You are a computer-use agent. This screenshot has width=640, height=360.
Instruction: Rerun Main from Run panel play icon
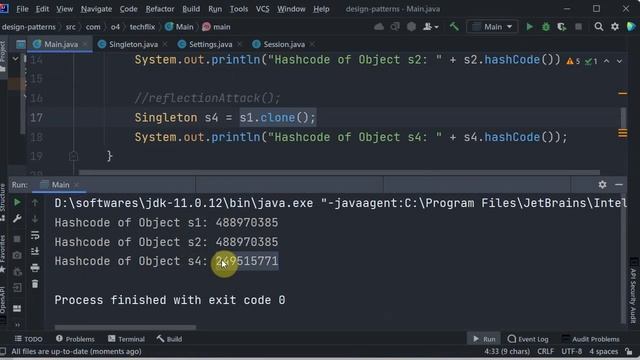click(x=17, y=202)
